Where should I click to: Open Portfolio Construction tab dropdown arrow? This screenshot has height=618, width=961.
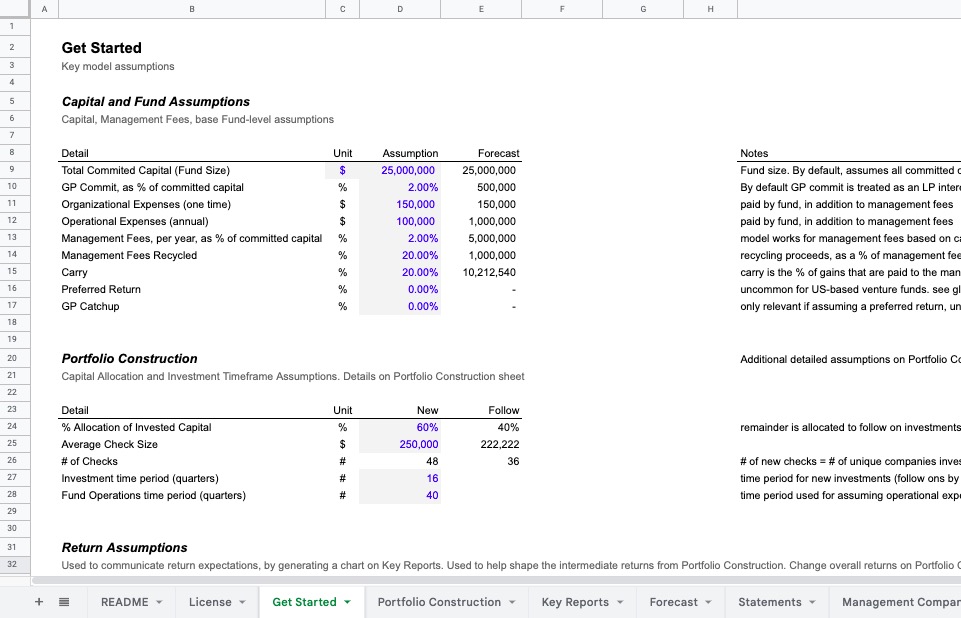(512, 603)
